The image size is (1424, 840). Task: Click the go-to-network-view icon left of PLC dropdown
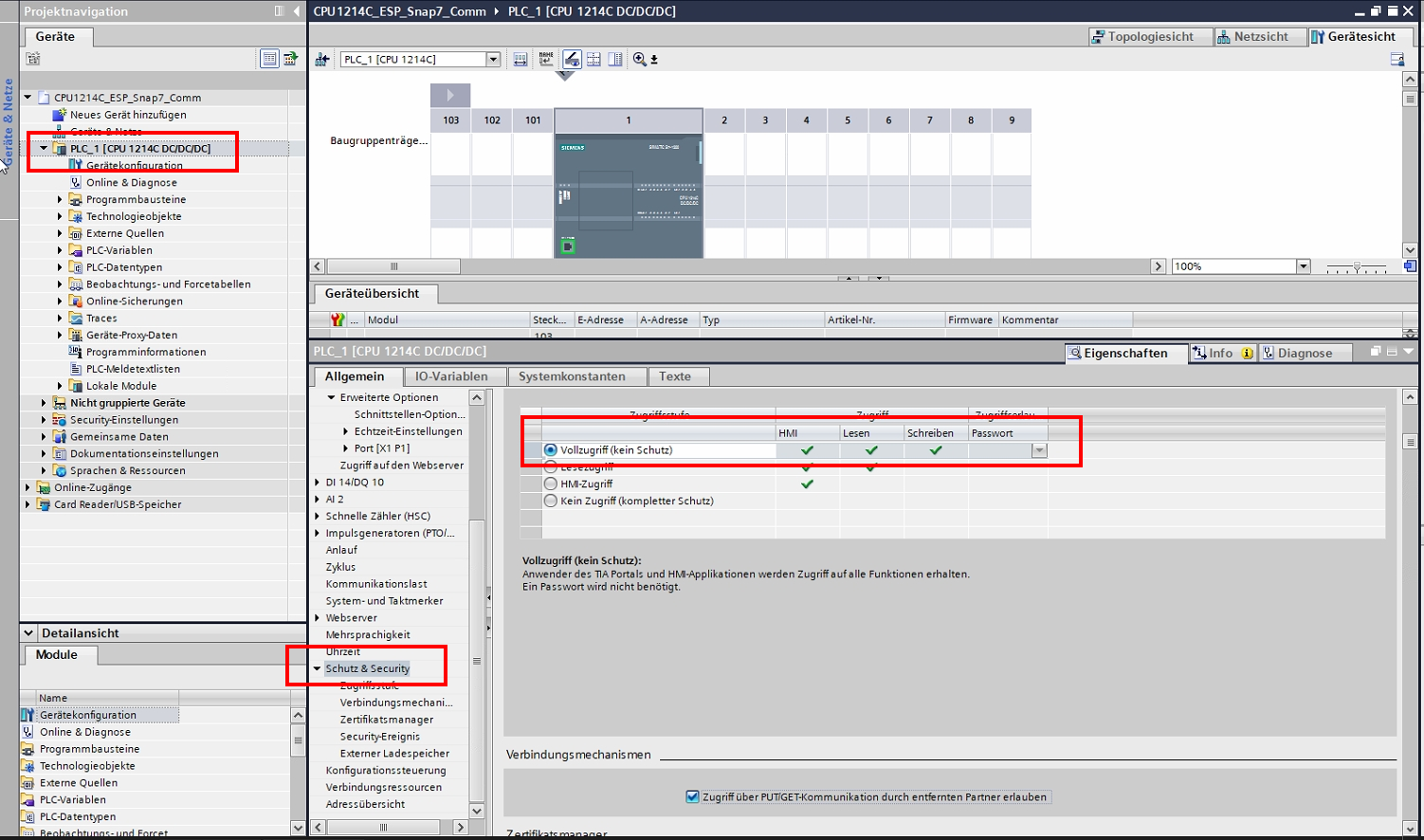pyautogui.click(x=321, y=60)
